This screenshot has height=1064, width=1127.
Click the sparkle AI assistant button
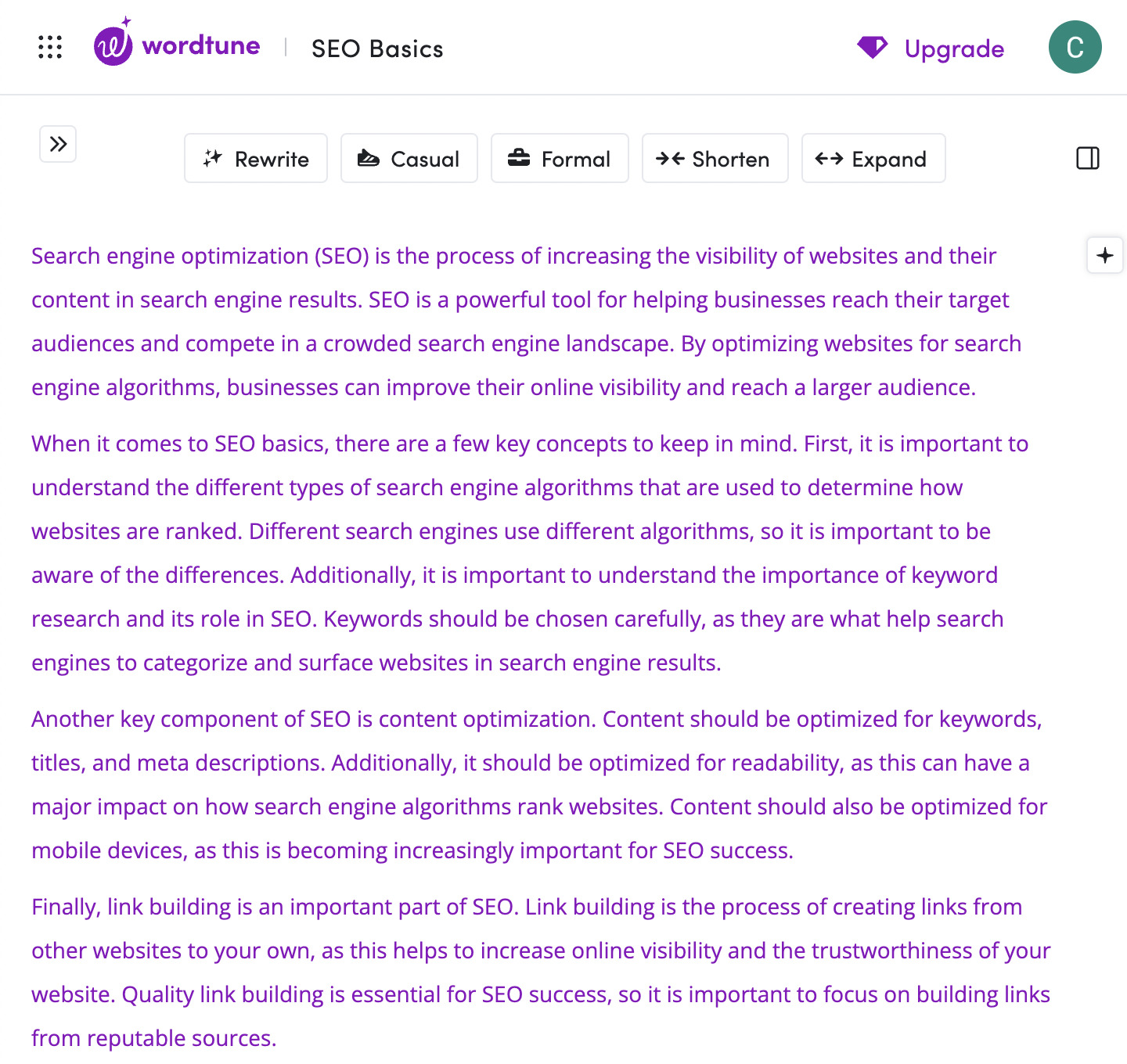point(1104,256)
